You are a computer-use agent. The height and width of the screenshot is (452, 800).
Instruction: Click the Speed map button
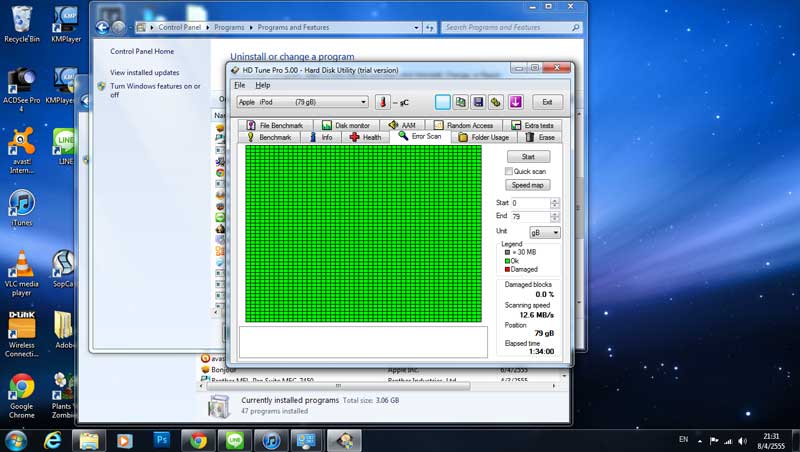[x=528, y=185]
